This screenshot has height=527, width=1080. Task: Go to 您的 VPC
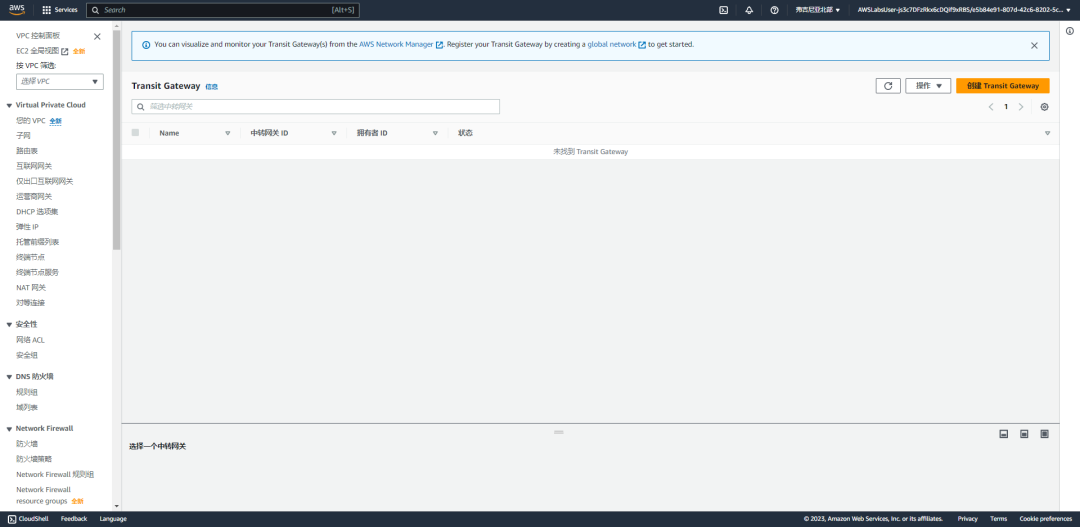(x=31, y=121)
